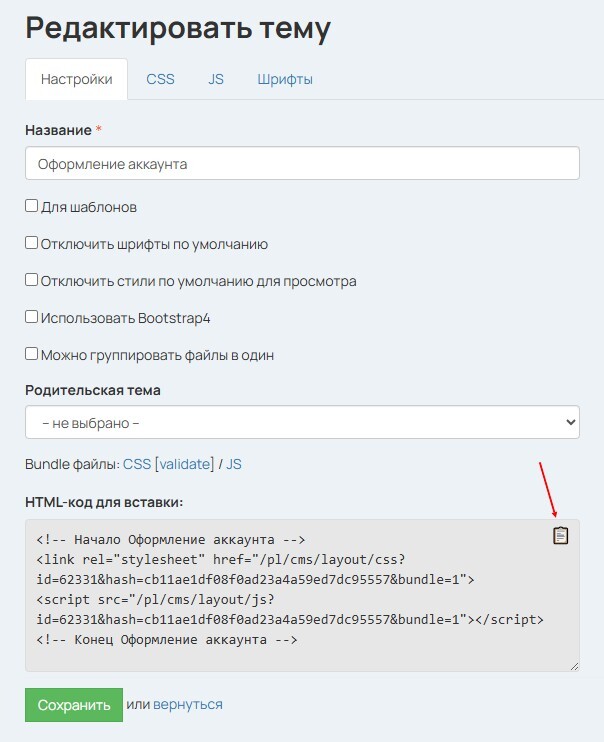Open the Bundle JS file link
The width and height of the screenshot is (604, 742).
(233, 464)
